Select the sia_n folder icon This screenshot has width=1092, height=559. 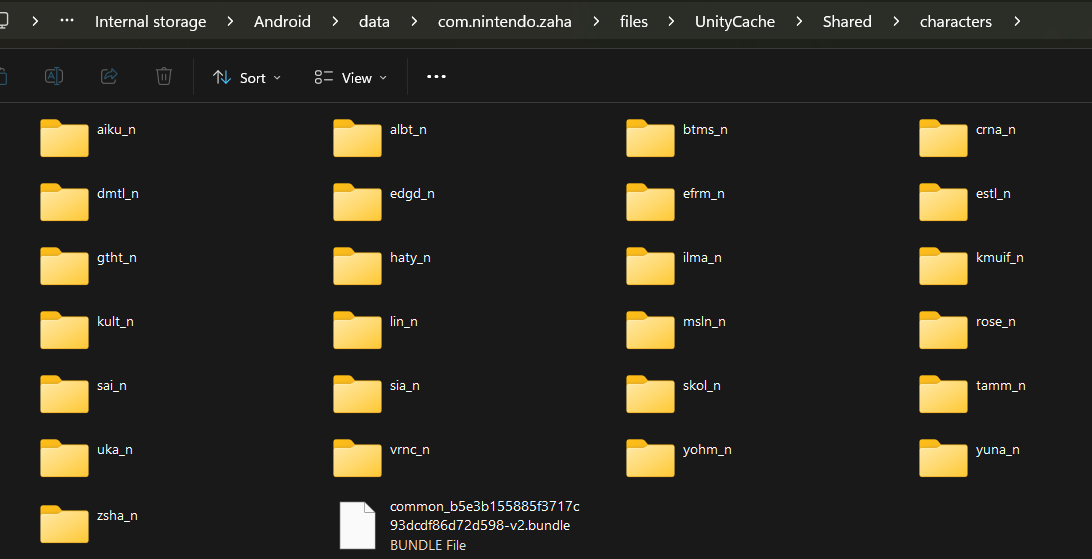[x=357, y=394]
